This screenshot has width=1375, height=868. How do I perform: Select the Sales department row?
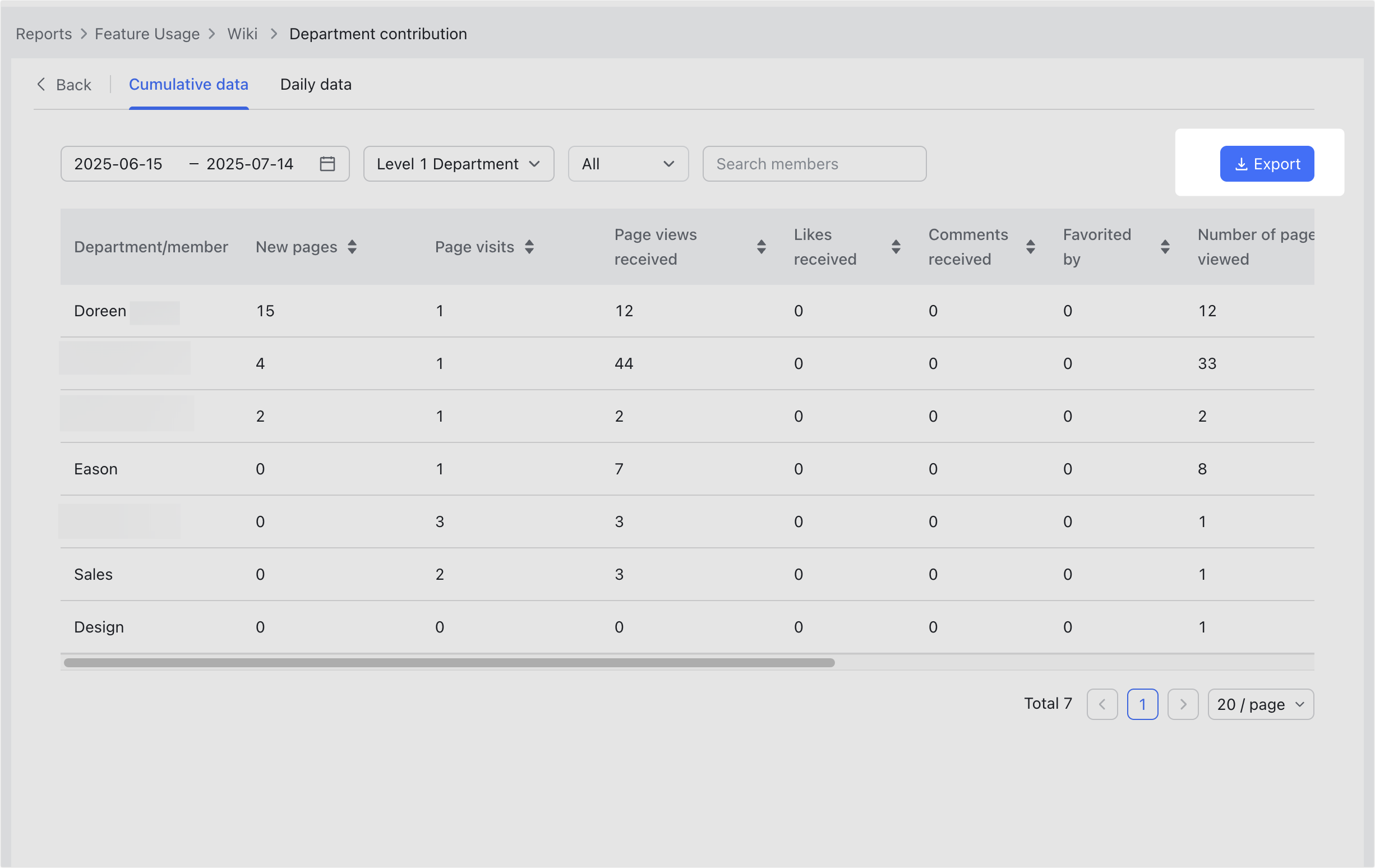tap(687, 575)
